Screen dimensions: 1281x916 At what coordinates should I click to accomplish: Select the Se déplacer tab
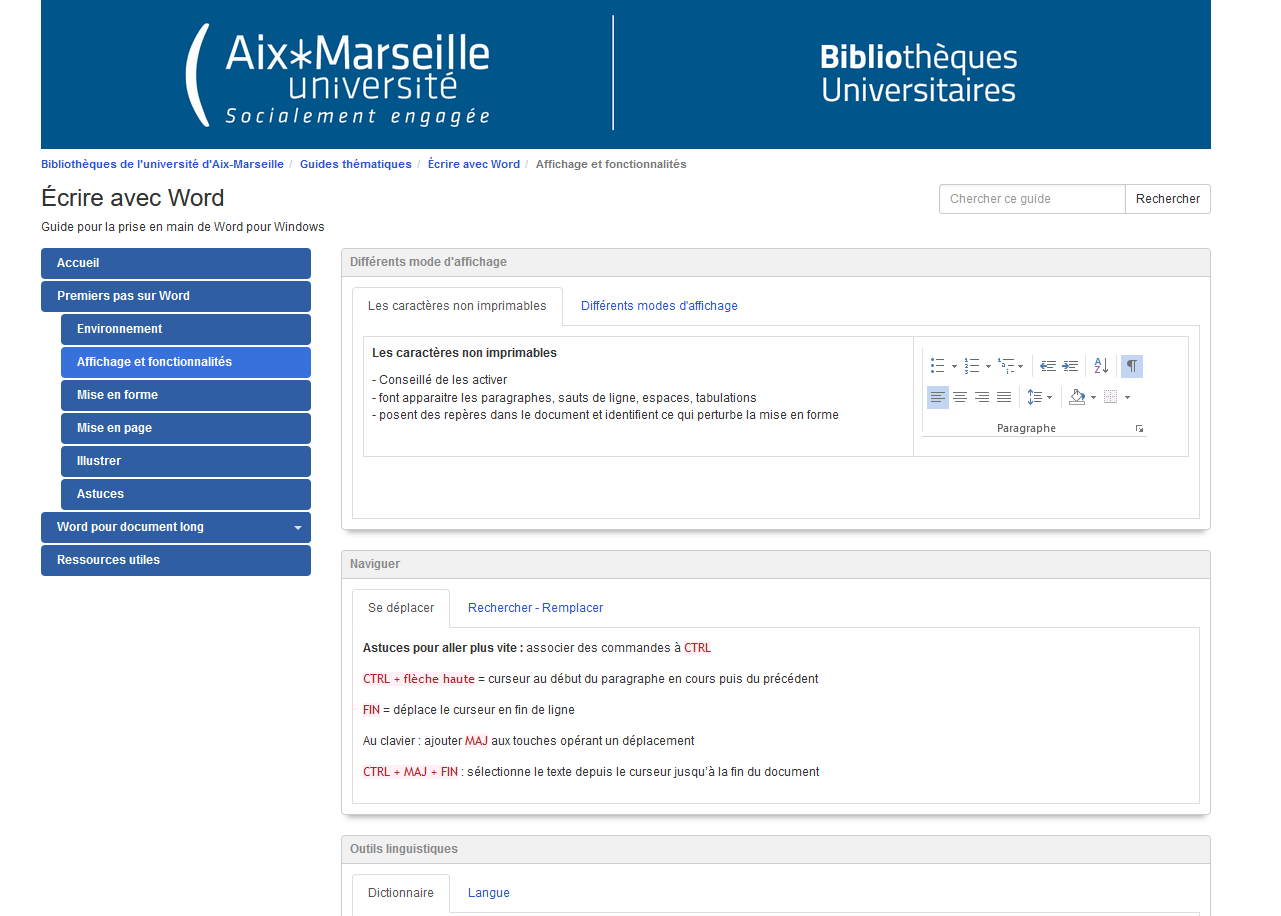(x=401, y=608)
